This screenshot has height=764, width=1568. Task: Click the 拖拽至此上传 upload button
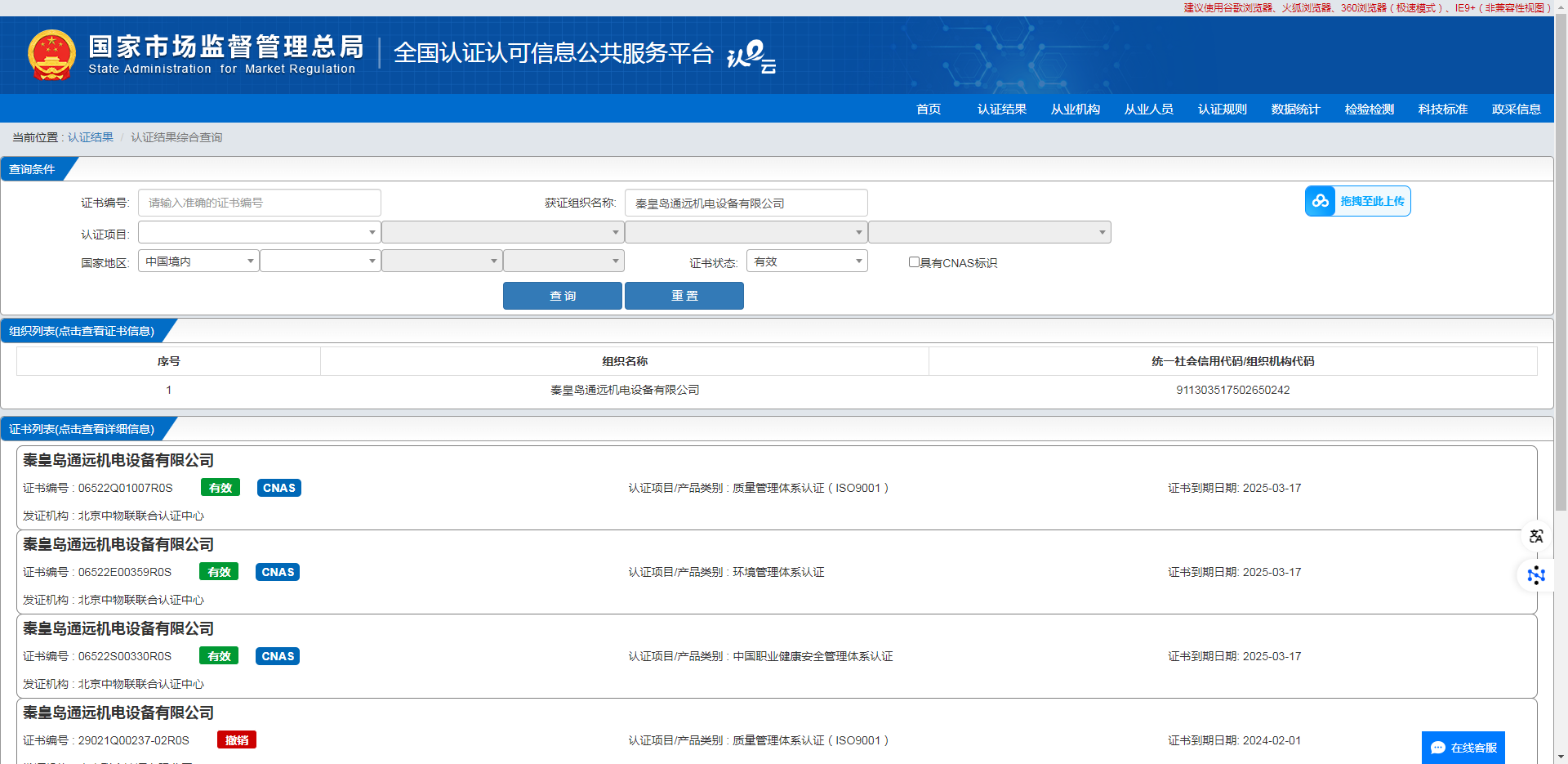click(x=1357, y=201)
